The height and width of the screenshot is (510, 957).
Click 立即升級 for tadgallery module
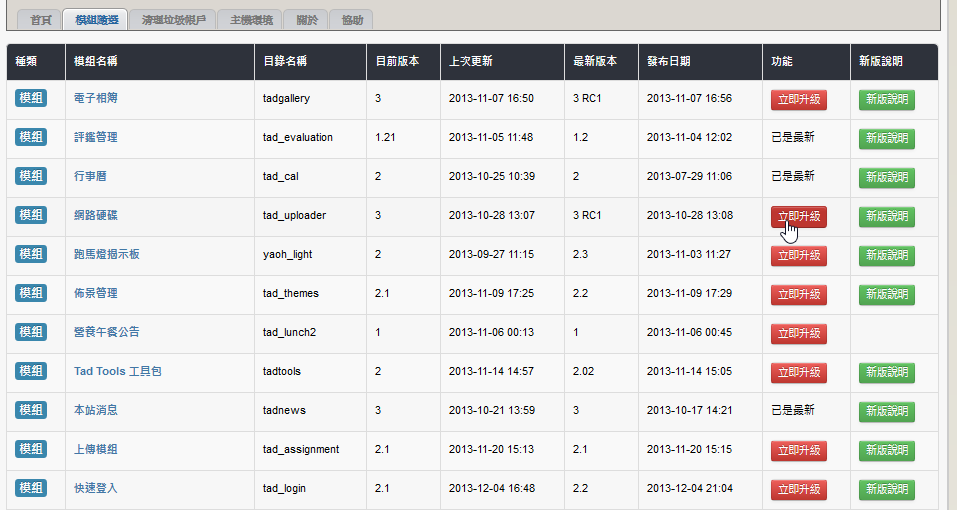pos(798,99)
